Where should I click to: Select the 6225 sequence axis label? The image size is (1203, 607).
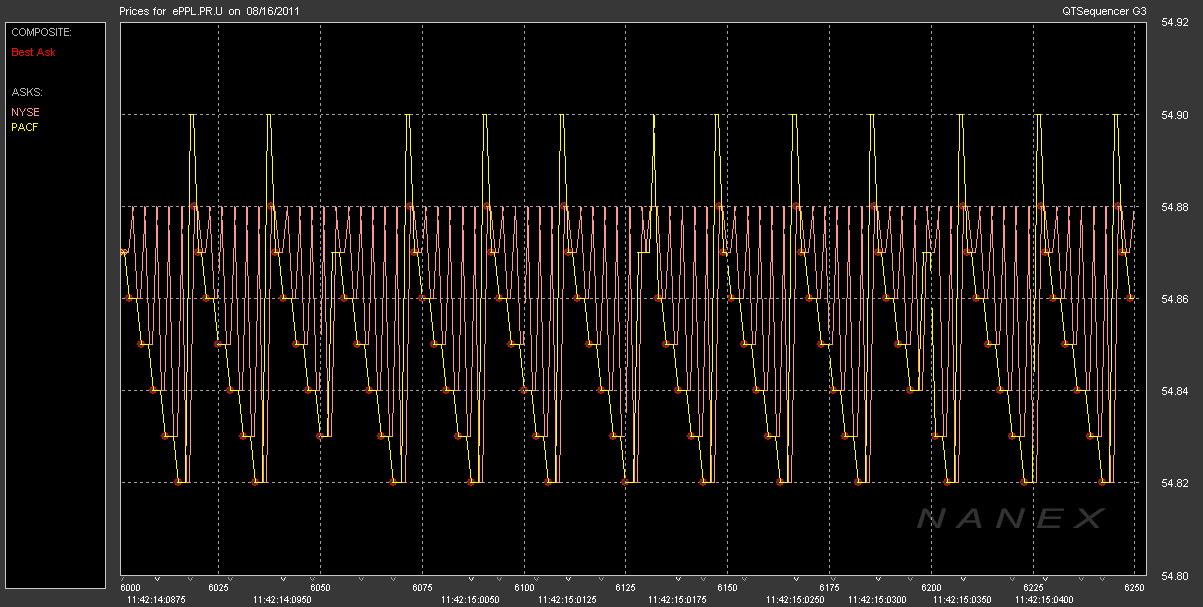click(1031, 588)
